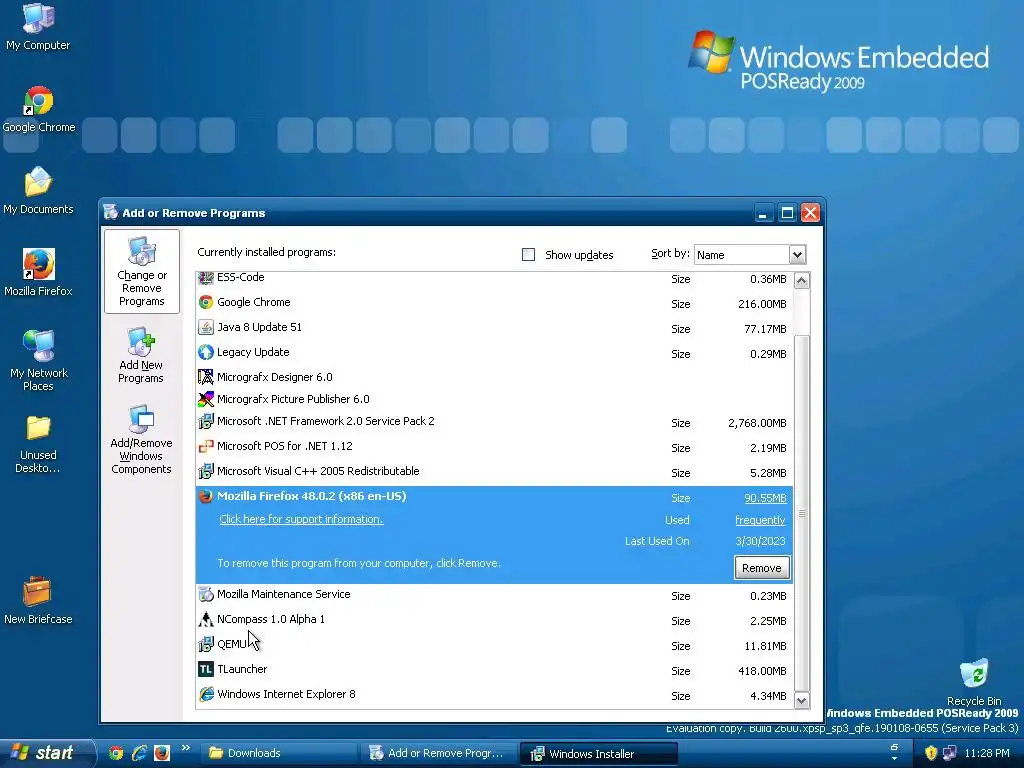Screen dimensions: 1024x768
Task: Click ESS-Code program icon
Action: click(x=206, y=278)
